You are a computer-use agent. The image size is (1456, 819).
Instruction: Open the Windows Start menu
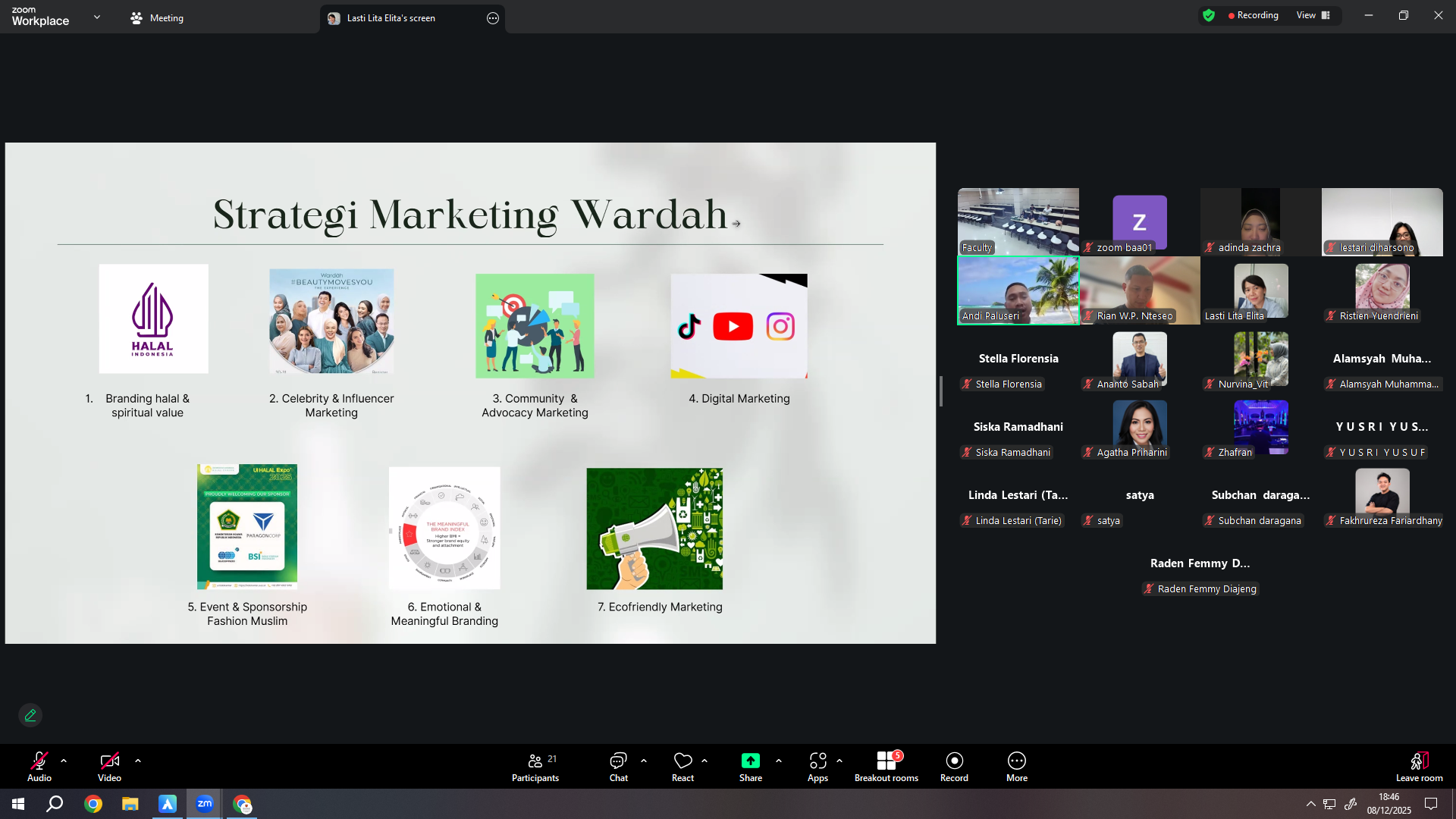tap(18, 804)
